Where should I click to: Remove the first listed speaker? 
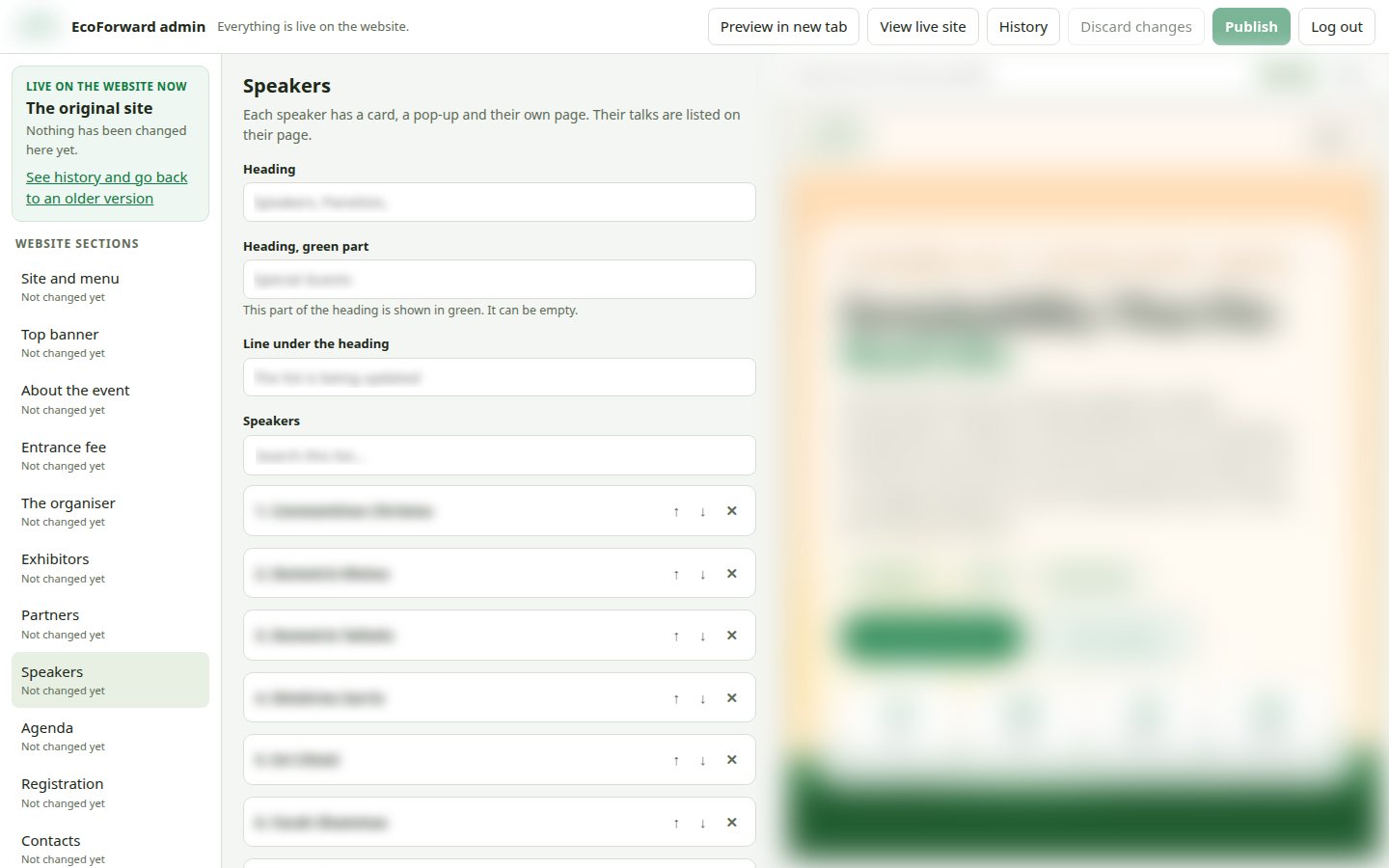[x=732, y=511]
